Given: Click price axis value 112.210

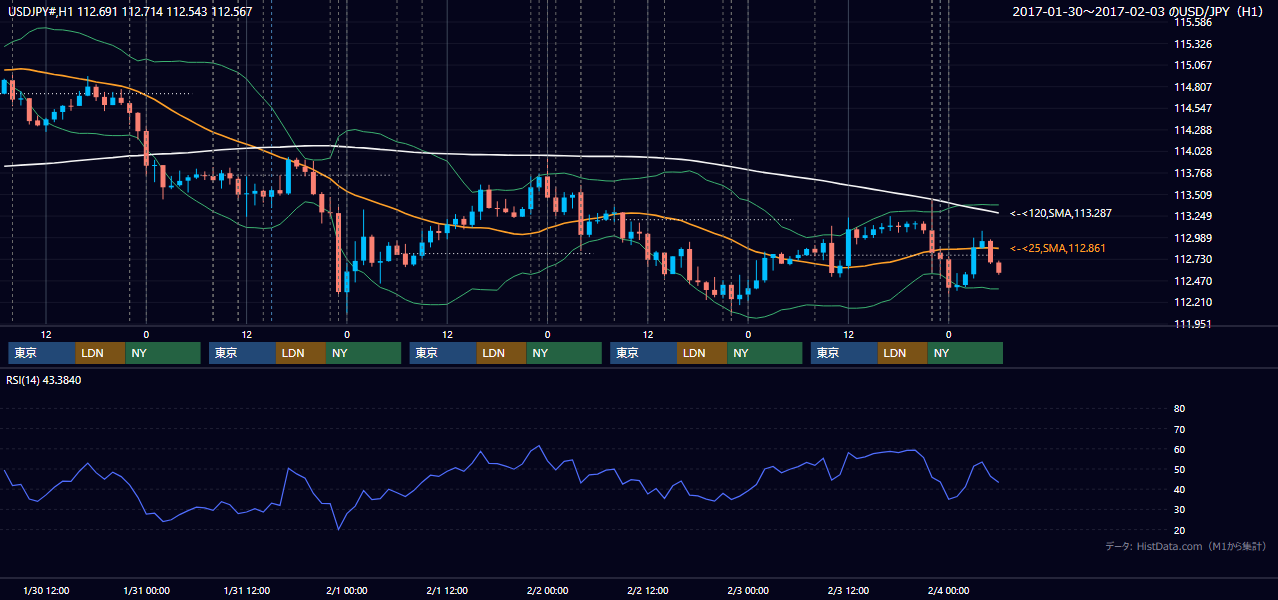Looking at the screenshot, I should (1195, 302).
